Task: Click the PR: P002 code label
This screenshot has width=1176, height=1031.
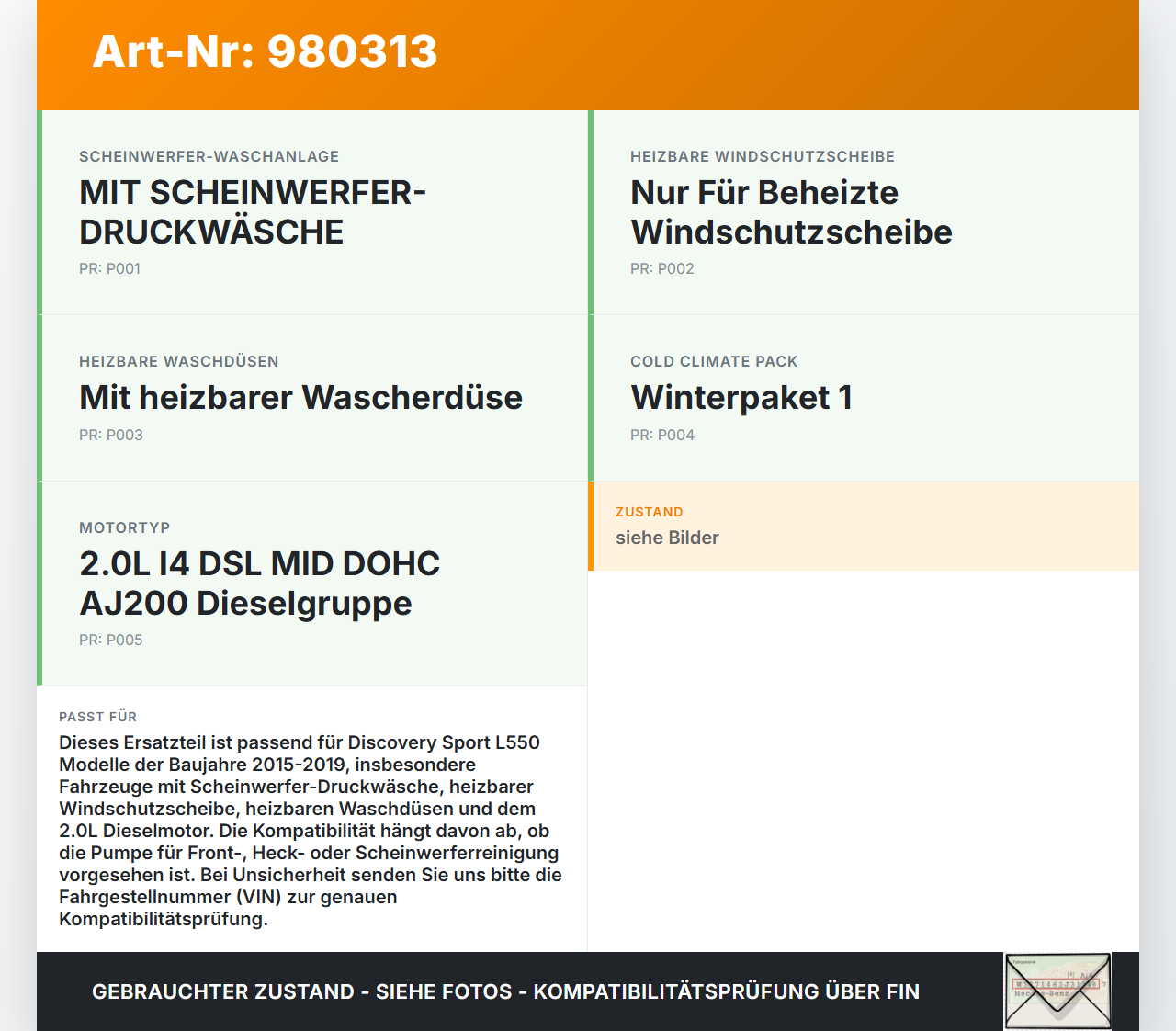Action: pos(661,268)
